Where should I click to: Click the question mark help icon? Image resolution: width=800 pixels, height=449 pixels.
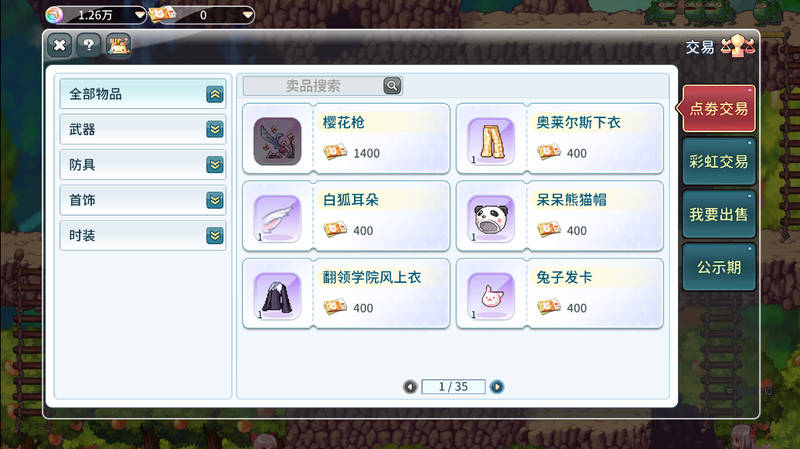pyautogui.click(x=88, y=45)
